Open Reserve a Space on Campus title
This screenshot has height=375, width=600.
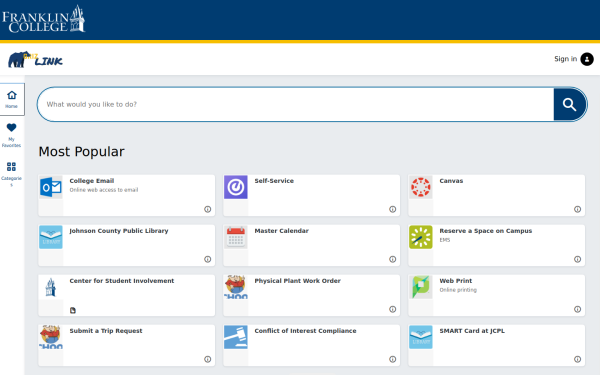click(x=486, y=231)
